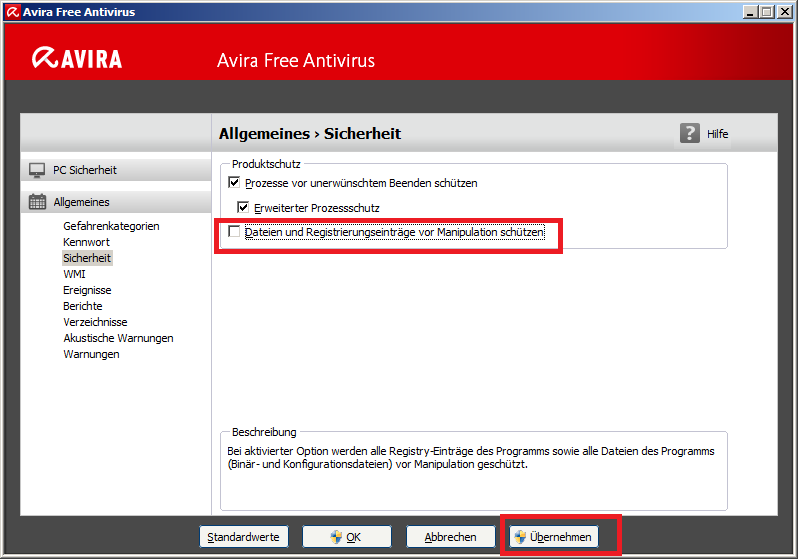This screenshot has width=798, height=559.
Task: Click the Avira logo in red banner
Action: coord(77,59)
